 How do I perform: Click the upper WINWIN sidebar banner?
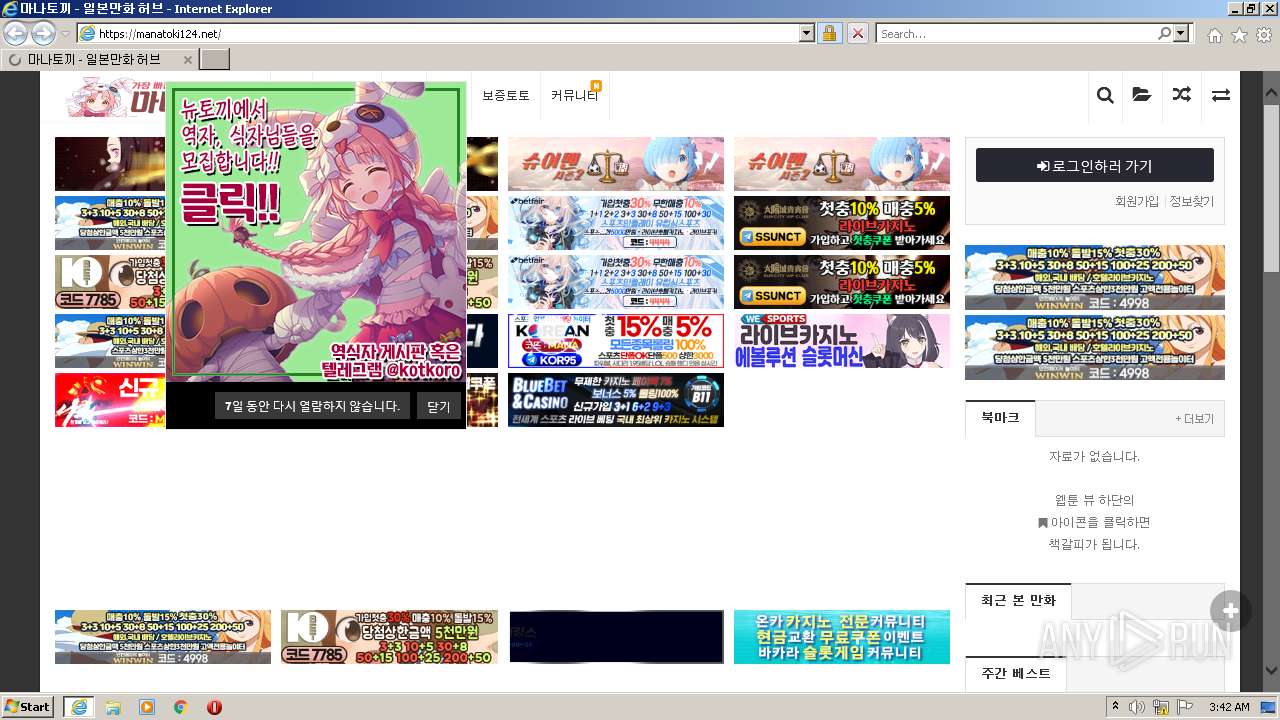click(x=1095, y=277)
